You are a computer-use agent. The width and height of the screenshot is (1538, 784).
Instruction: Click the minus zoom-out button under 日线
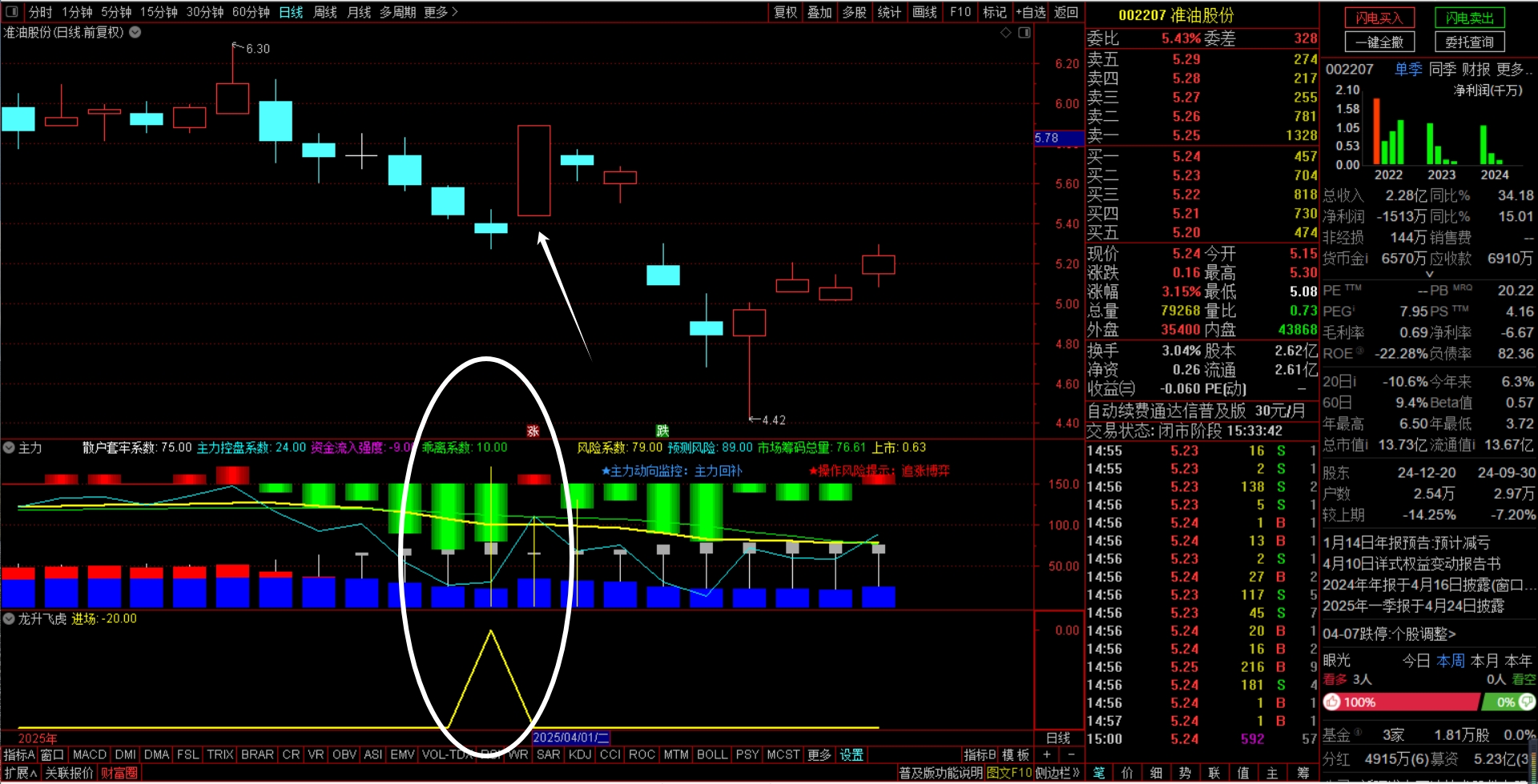point(1071,754)
